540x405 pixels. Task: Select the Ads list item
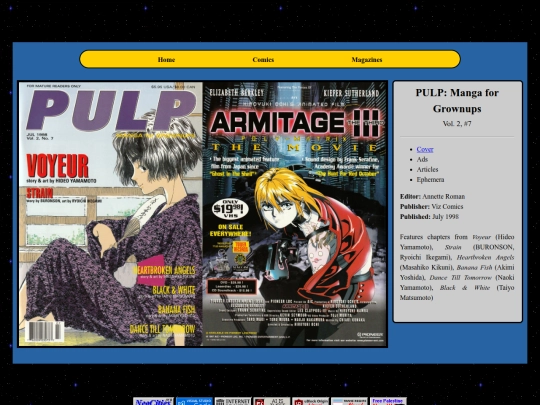[x=422, y=159]
